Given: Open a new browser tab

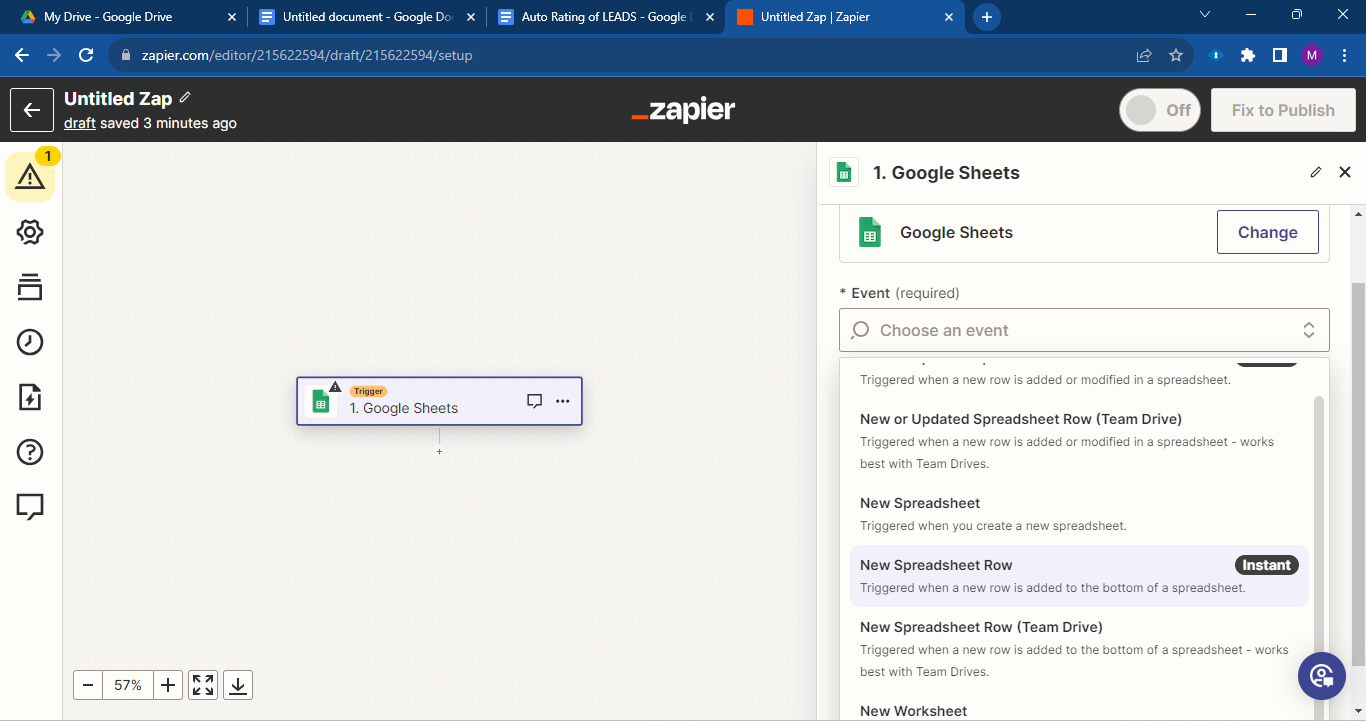Looking at the screenshot, I should (x=987, y=17).
